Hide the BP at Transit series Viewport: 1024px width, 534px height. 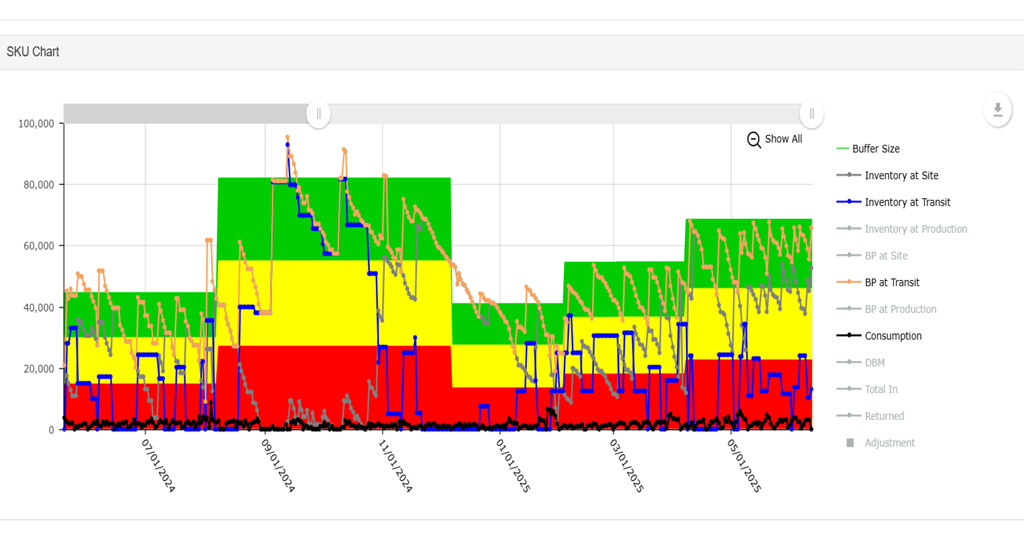[891, 283]
